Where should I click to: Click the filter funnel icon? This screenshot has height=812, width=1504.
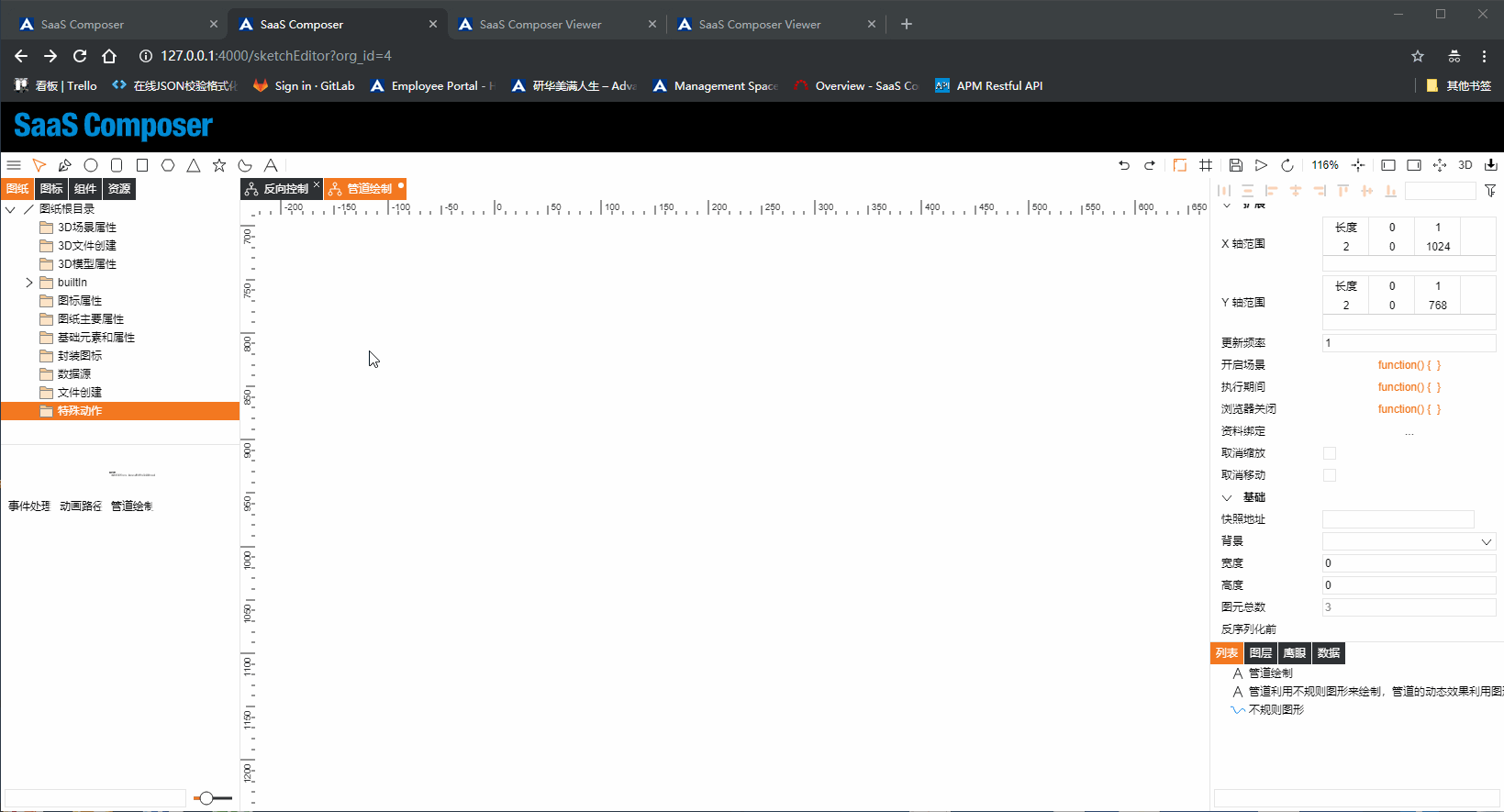1490,191
